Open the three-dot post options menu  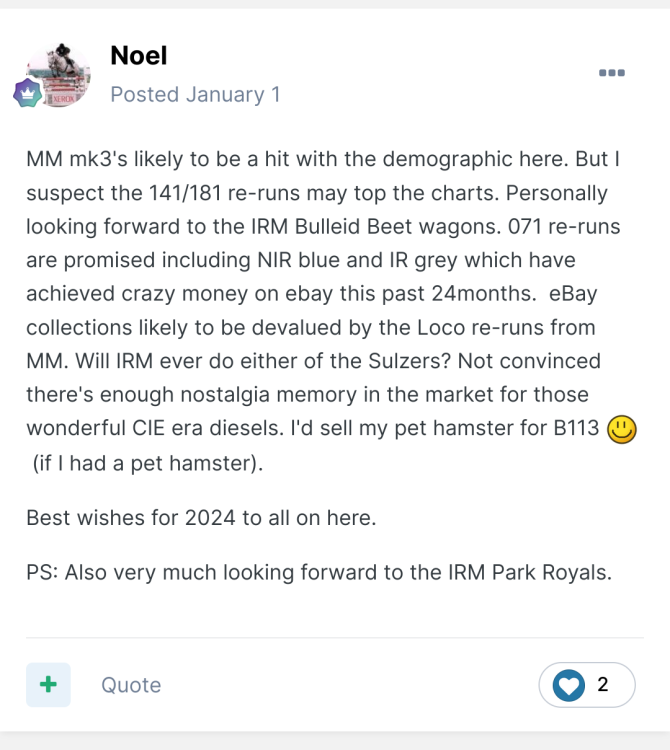coord(612,73)
